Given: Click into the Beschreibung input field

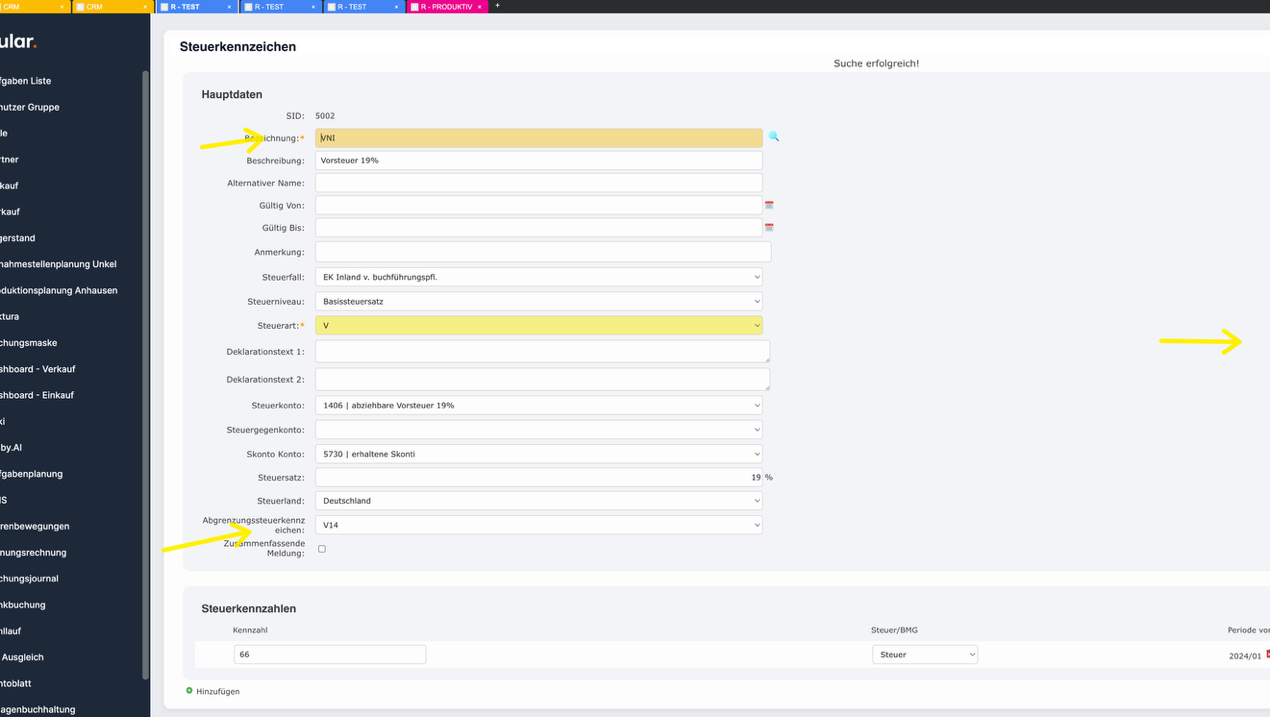Looking at the screenshot, I should tap(538, 160).
